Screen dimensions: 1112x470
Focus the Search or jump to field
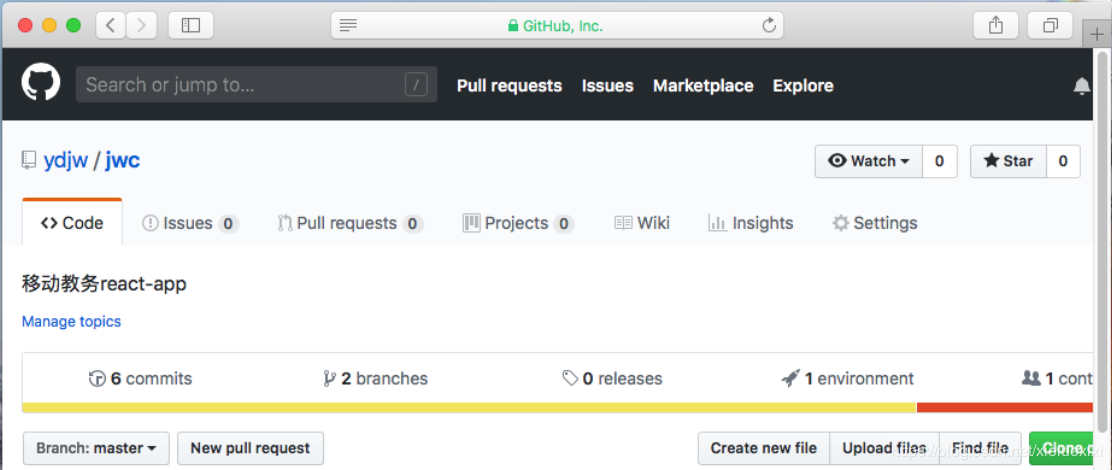point(240,85)
